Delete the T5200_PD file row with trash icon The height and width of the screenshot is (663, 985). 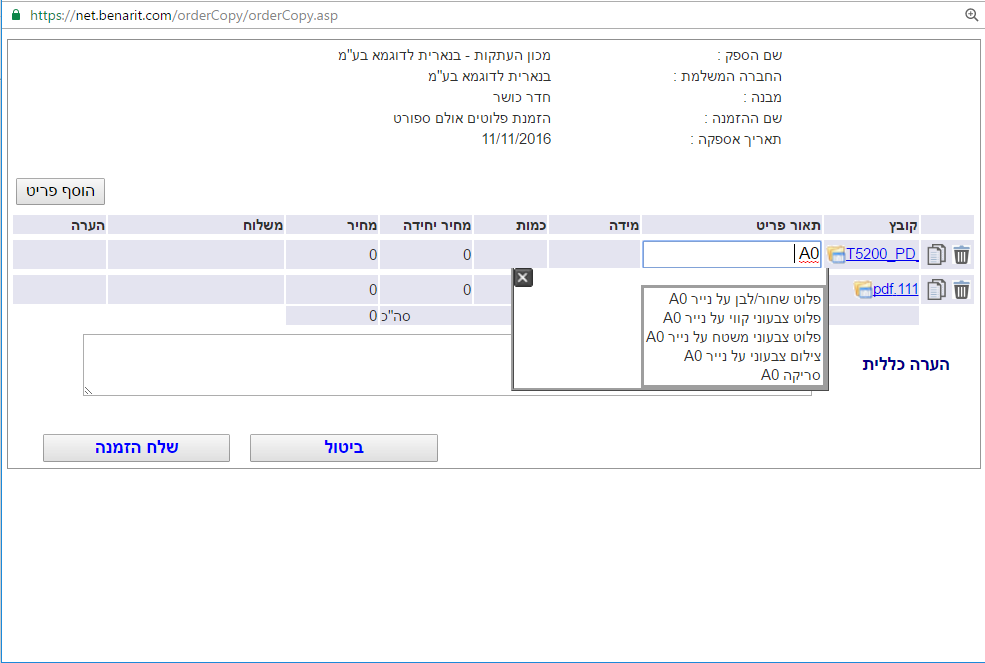point(961,255)
